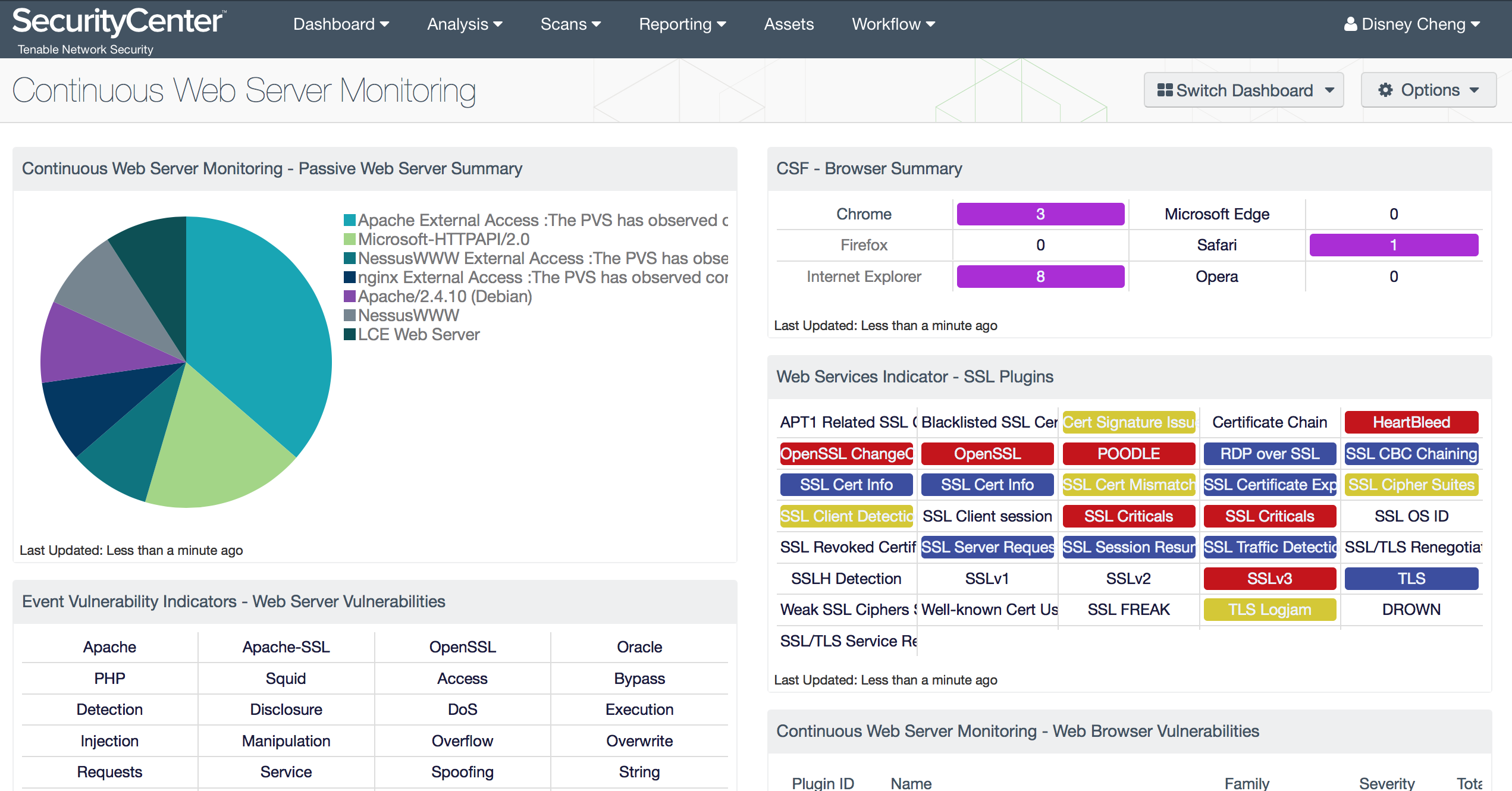Click the Squid vulnerability indicator
The height and width of the screenshot is (791, 1512).
point(286,679)
